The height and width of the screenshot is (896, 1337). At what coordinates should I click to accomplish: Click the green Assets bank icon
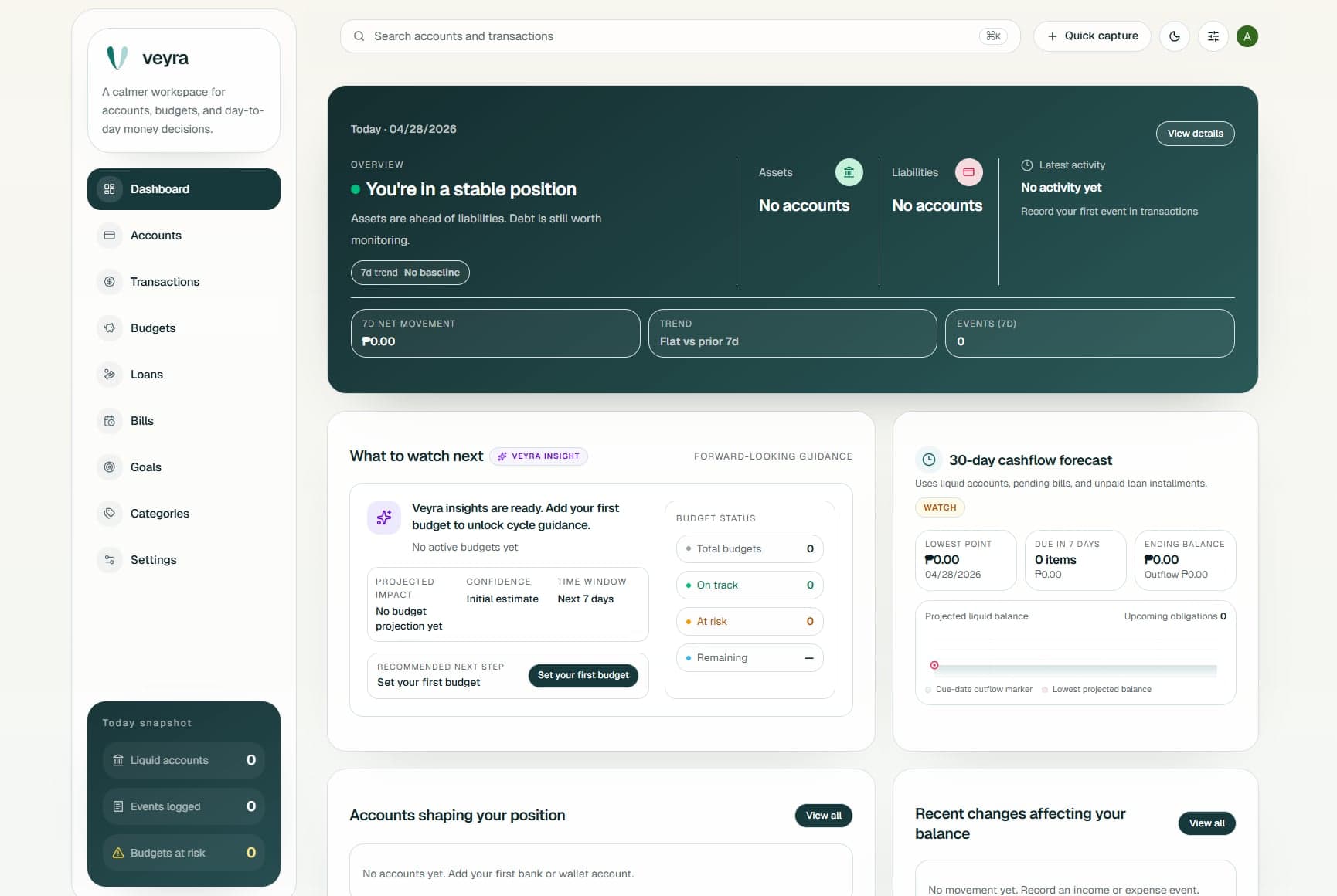[x=849, y=172]
